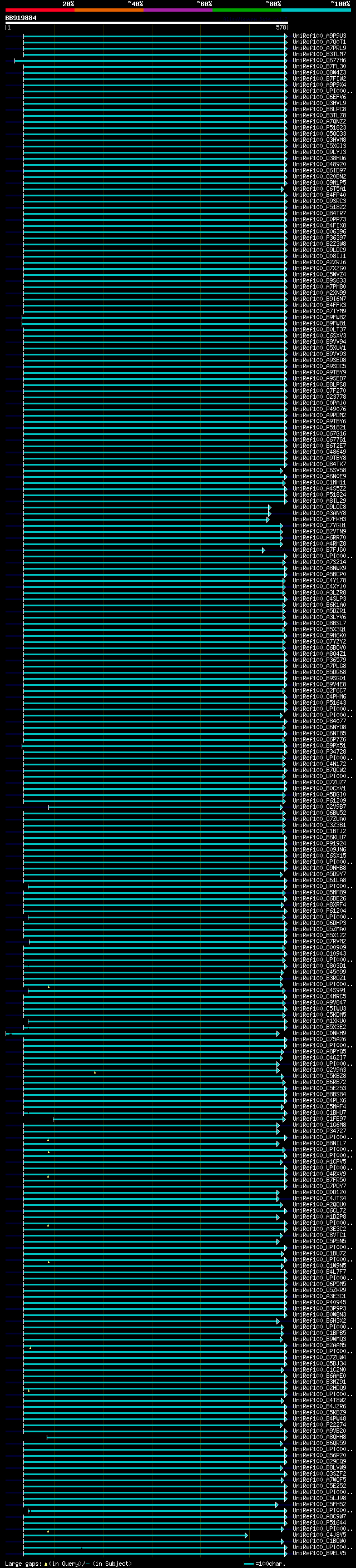Pick hit label UniRef100_B3MZ91
Screen dimensions: 356x1568
tap(319, 1382)
